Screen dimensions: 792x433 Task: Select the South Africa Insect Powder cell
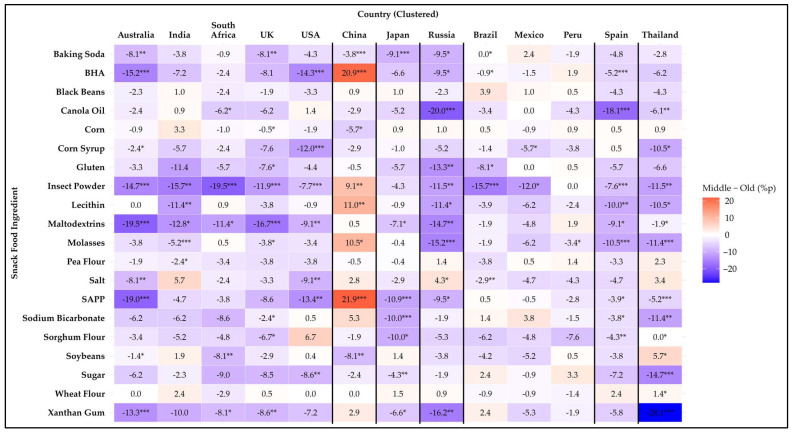click(223, 186)
